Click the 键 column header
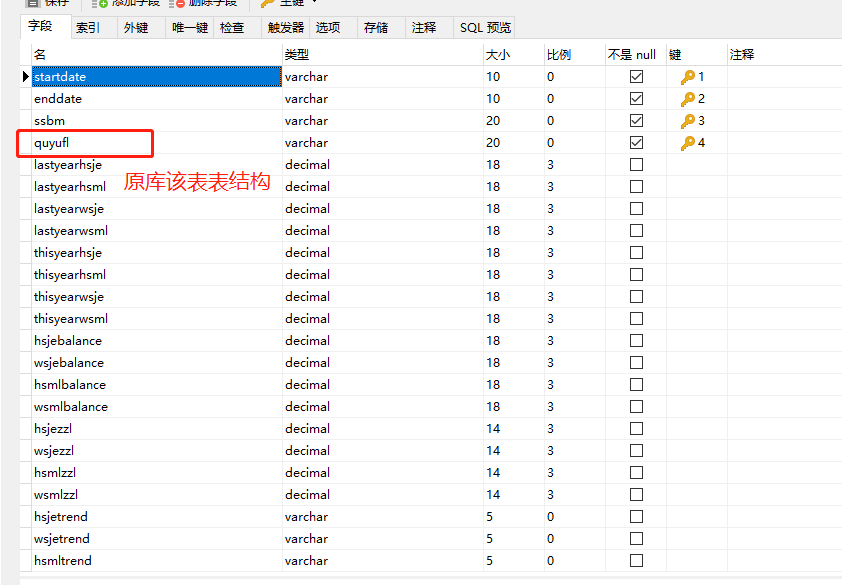Viewport: 842px width, 585px height. 696,55
